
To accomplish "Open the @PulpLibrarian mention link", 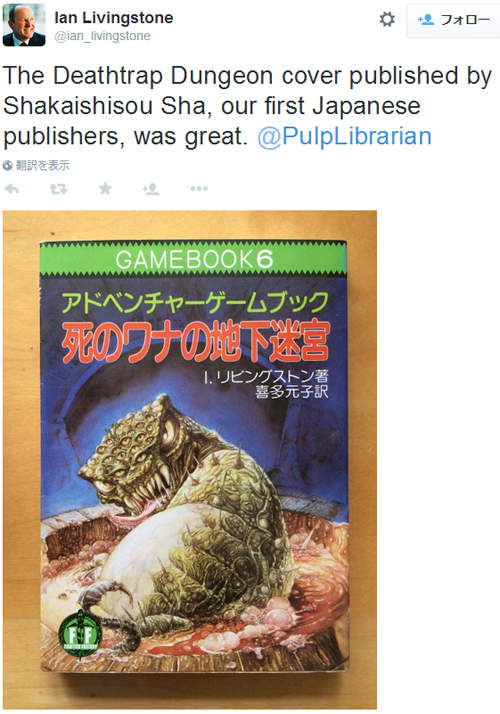I will pyautogui.click(x=344, y=136).
